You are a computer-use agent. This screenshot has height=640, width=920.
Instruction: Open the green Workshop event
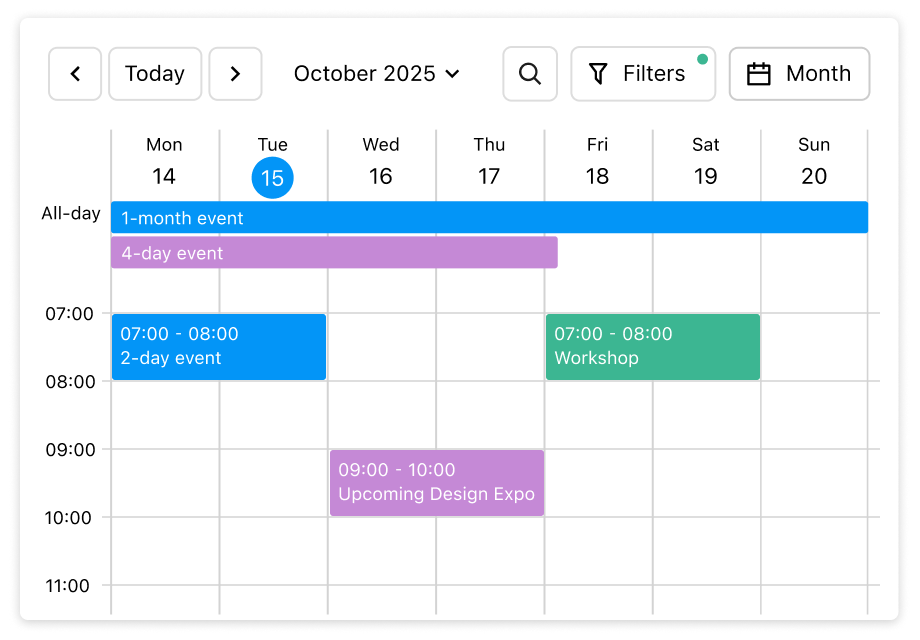(652, 347)
